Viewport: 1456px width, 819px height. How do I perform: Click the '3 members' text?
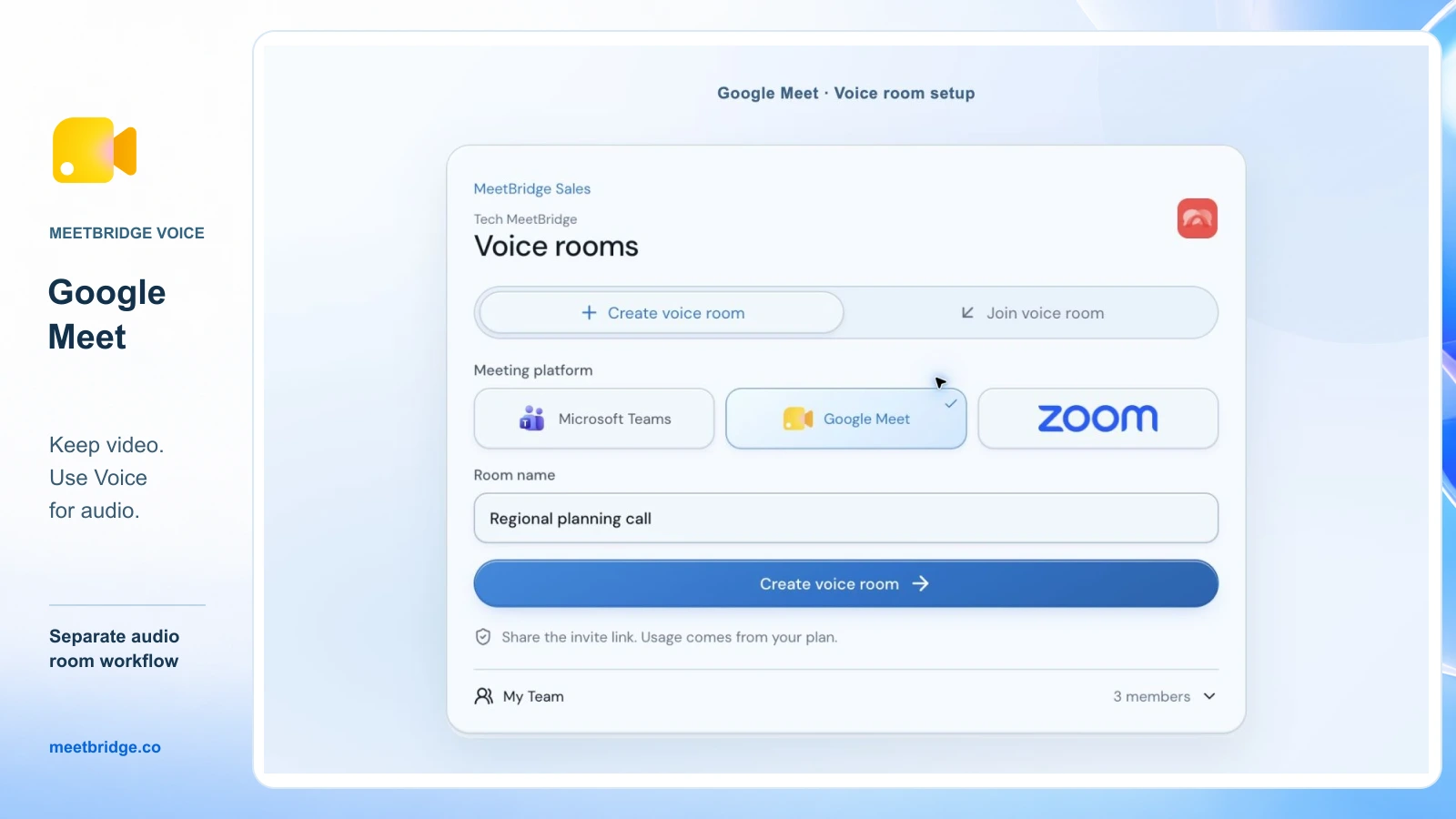1152,696
